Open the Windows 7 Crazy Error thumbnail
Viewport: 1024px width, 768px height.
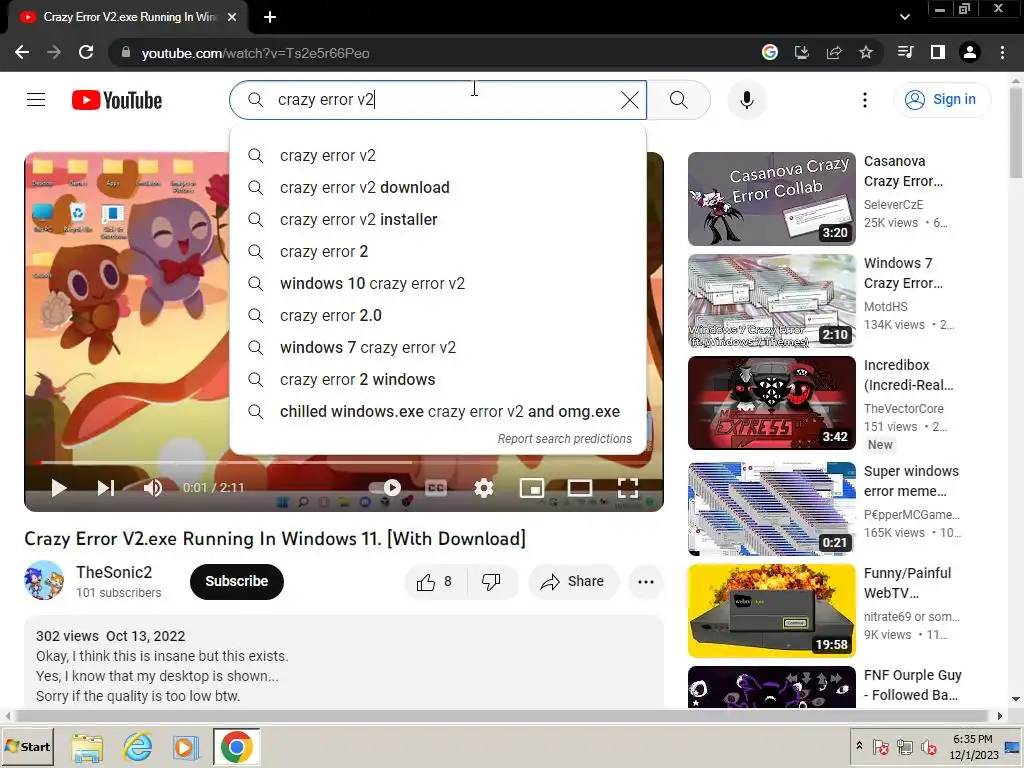click(771, 301)
